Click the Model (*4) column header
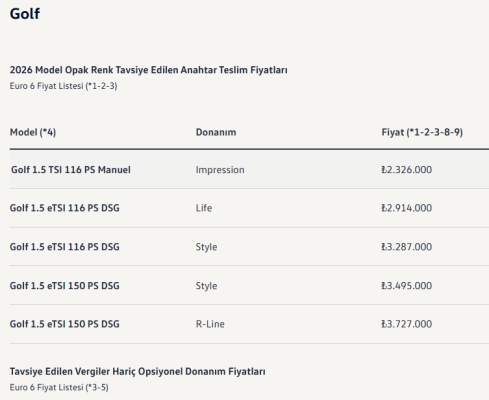The image size is (489, 400). coord(33,132)
